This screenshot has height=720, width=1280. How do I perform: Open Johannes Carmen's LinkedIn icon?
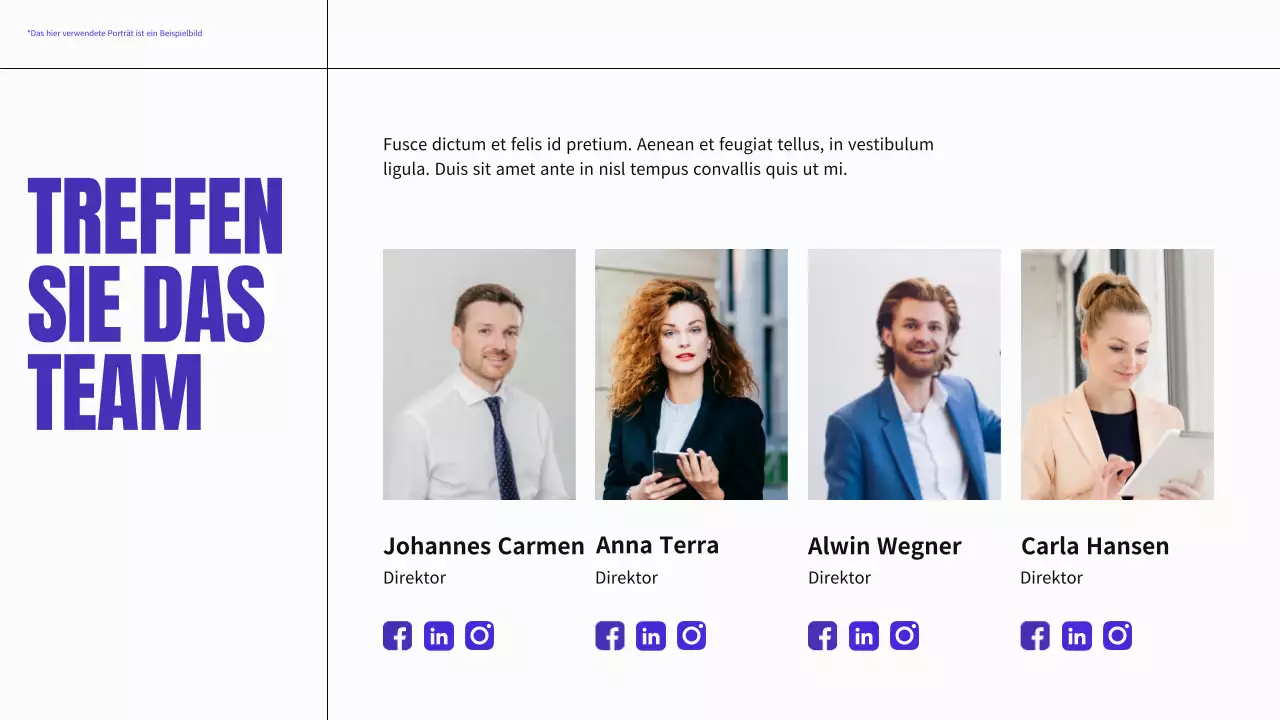pyautogui.click(x=438, y=636)
